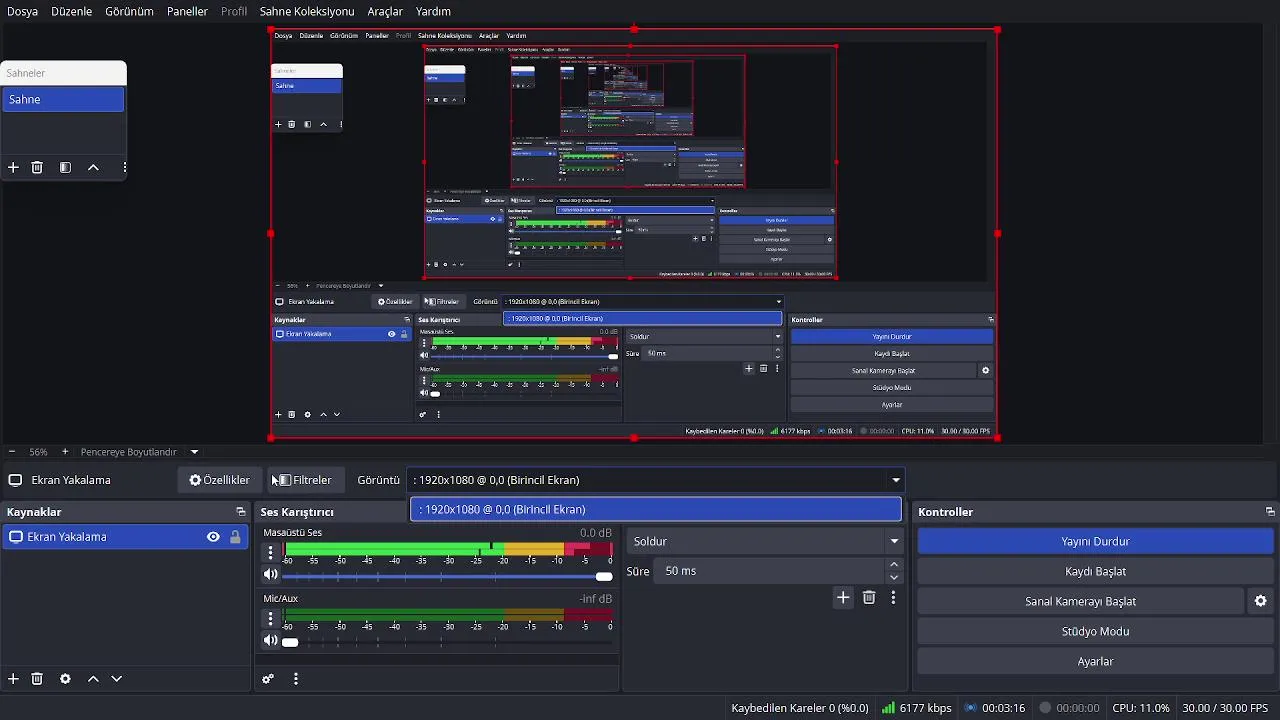Open Özellikler for selected source
This screenshot has width=1280, height=720.
[x=220, y=480]
